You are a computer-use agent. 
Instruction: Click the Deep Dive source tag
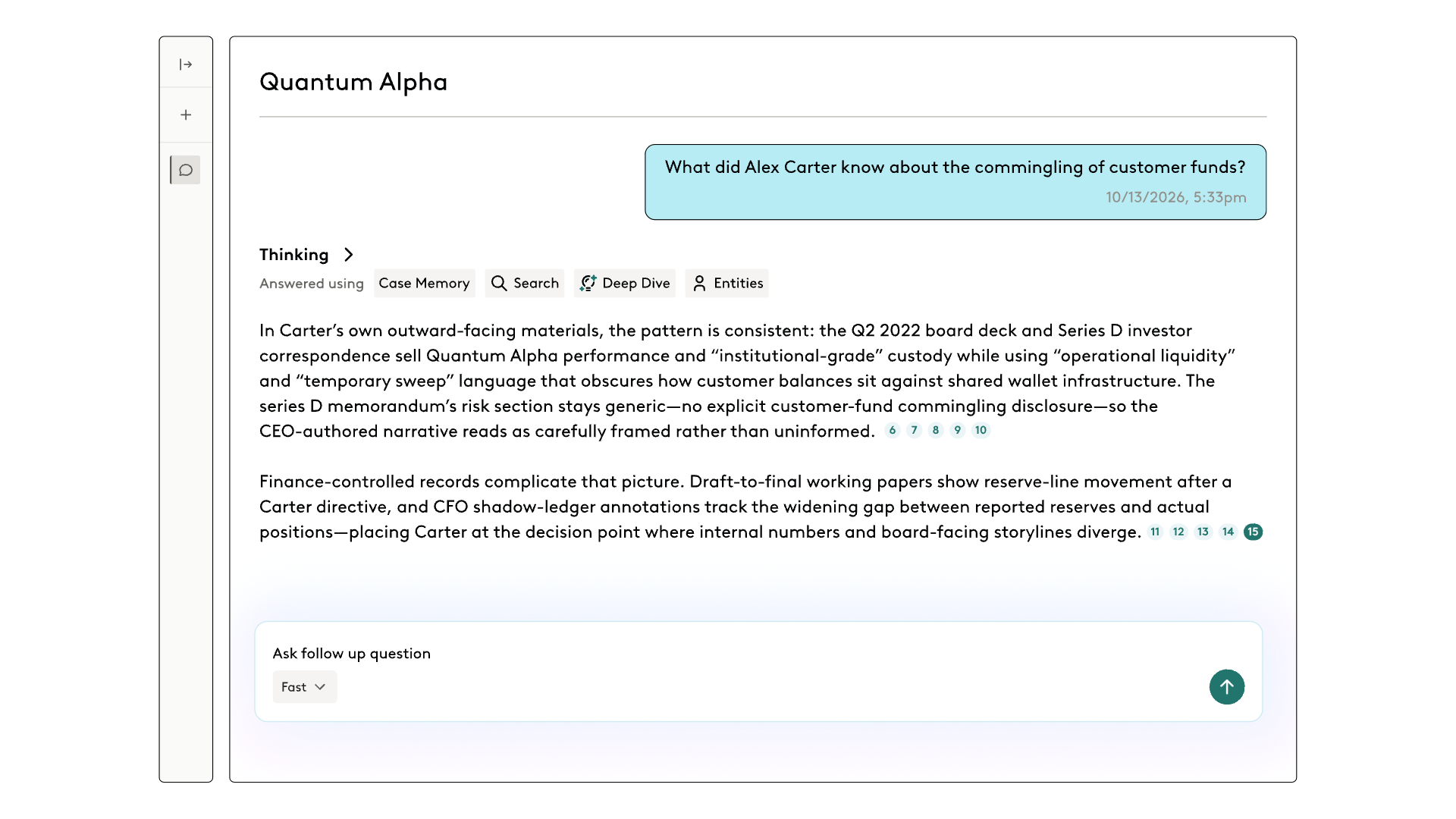625,284
